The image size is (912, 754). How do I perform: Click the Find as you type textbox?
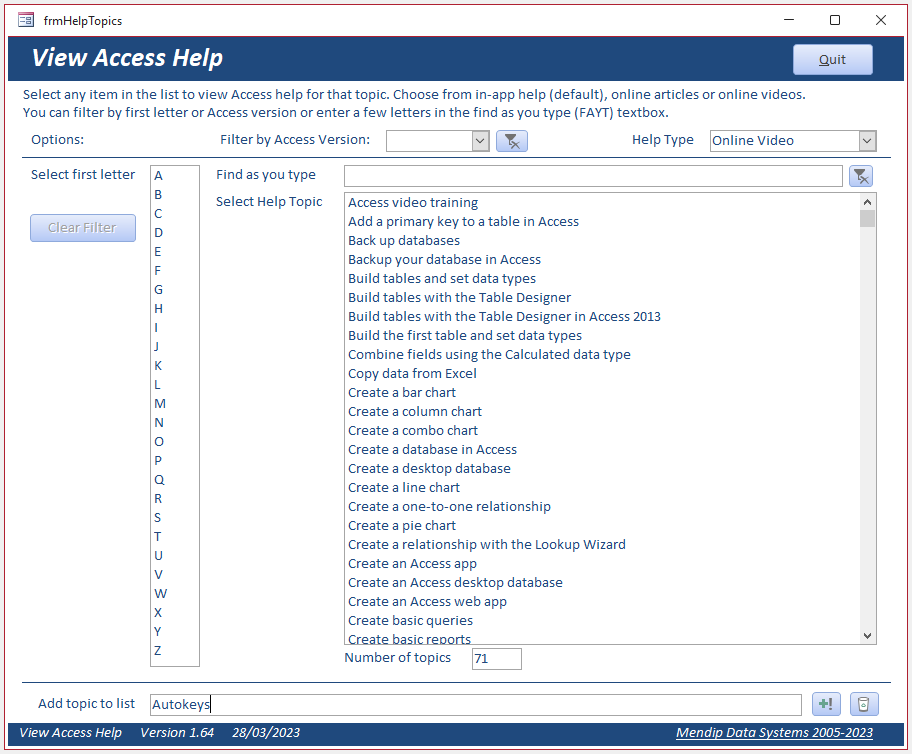click(x=593, y=176)
